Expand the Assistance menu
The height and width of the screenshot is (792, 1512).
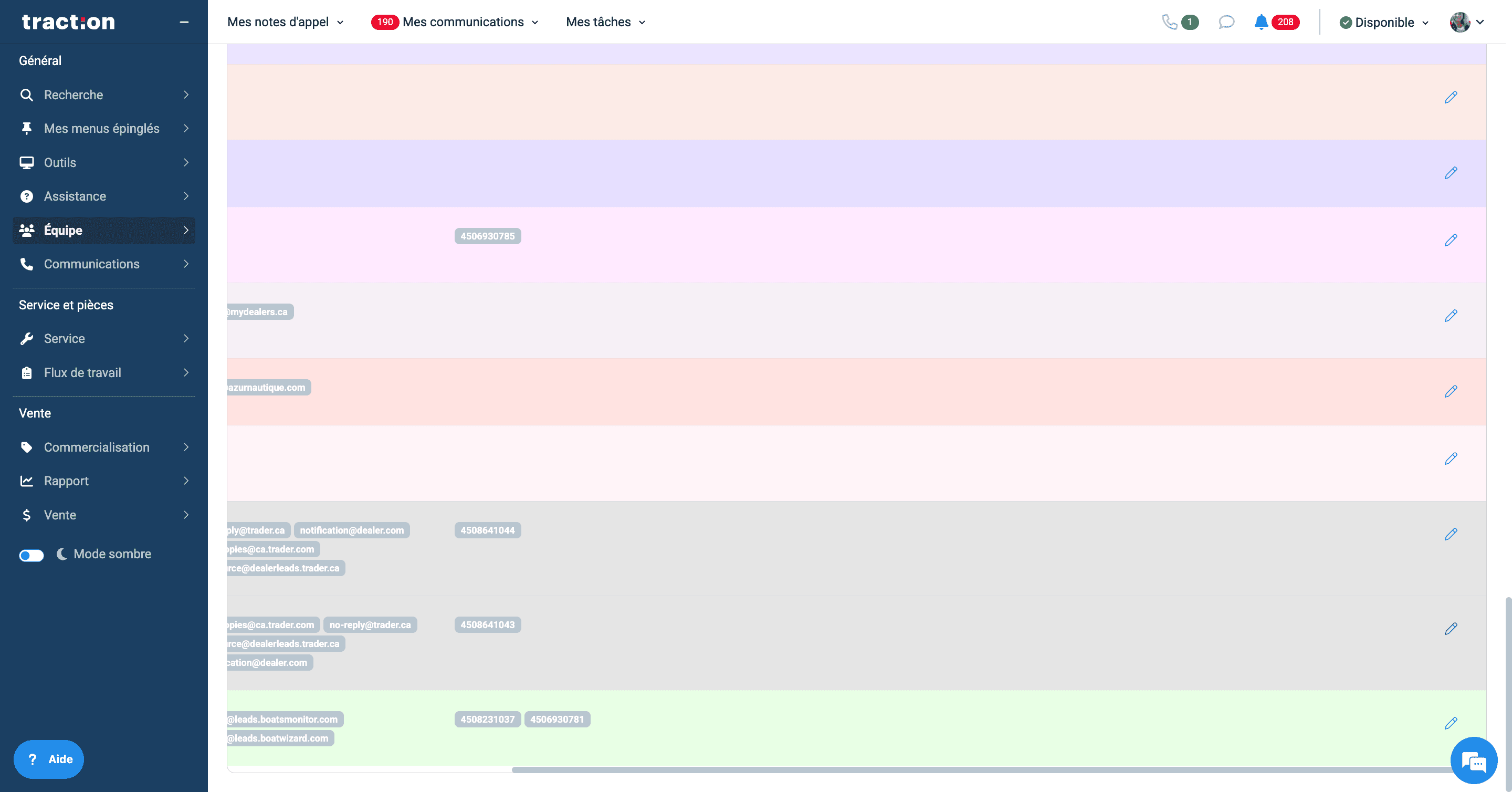point(104,196)
